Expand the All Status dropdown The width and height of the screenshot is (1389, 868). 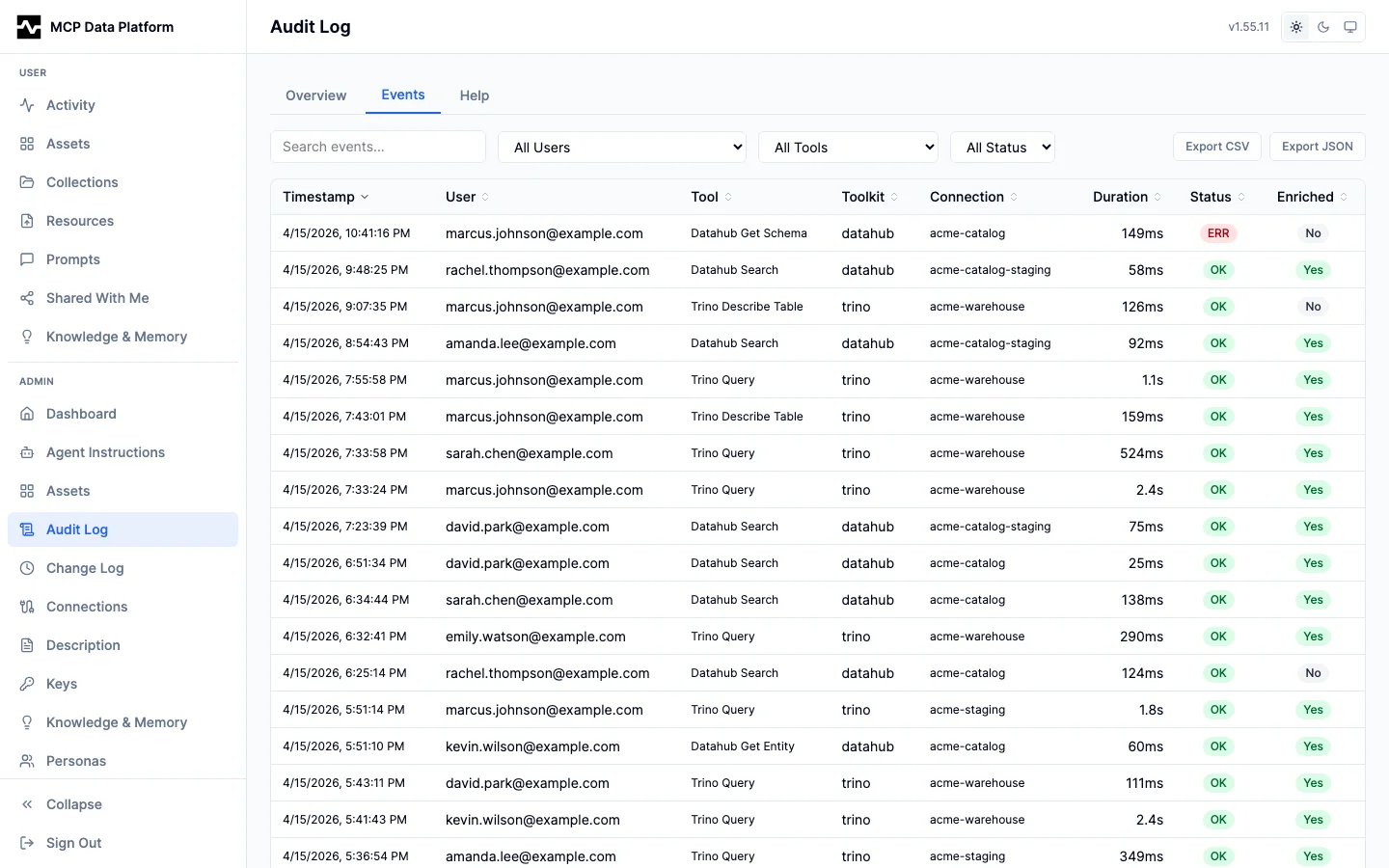[x=1003, y=147]
